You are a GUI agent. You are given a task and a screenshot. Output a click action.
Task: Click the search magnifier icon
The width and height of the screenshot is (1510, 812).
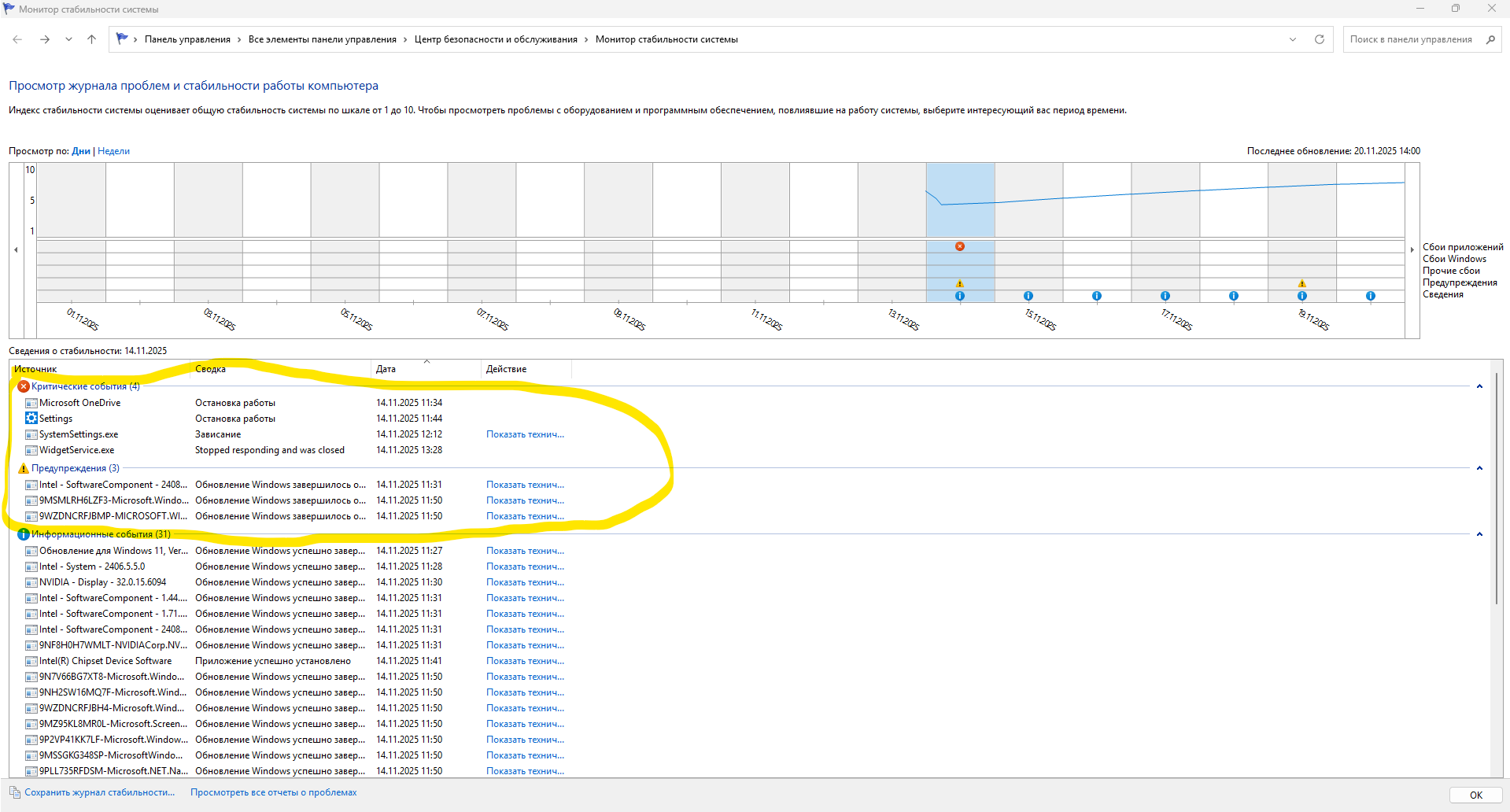coord(1490,39)
